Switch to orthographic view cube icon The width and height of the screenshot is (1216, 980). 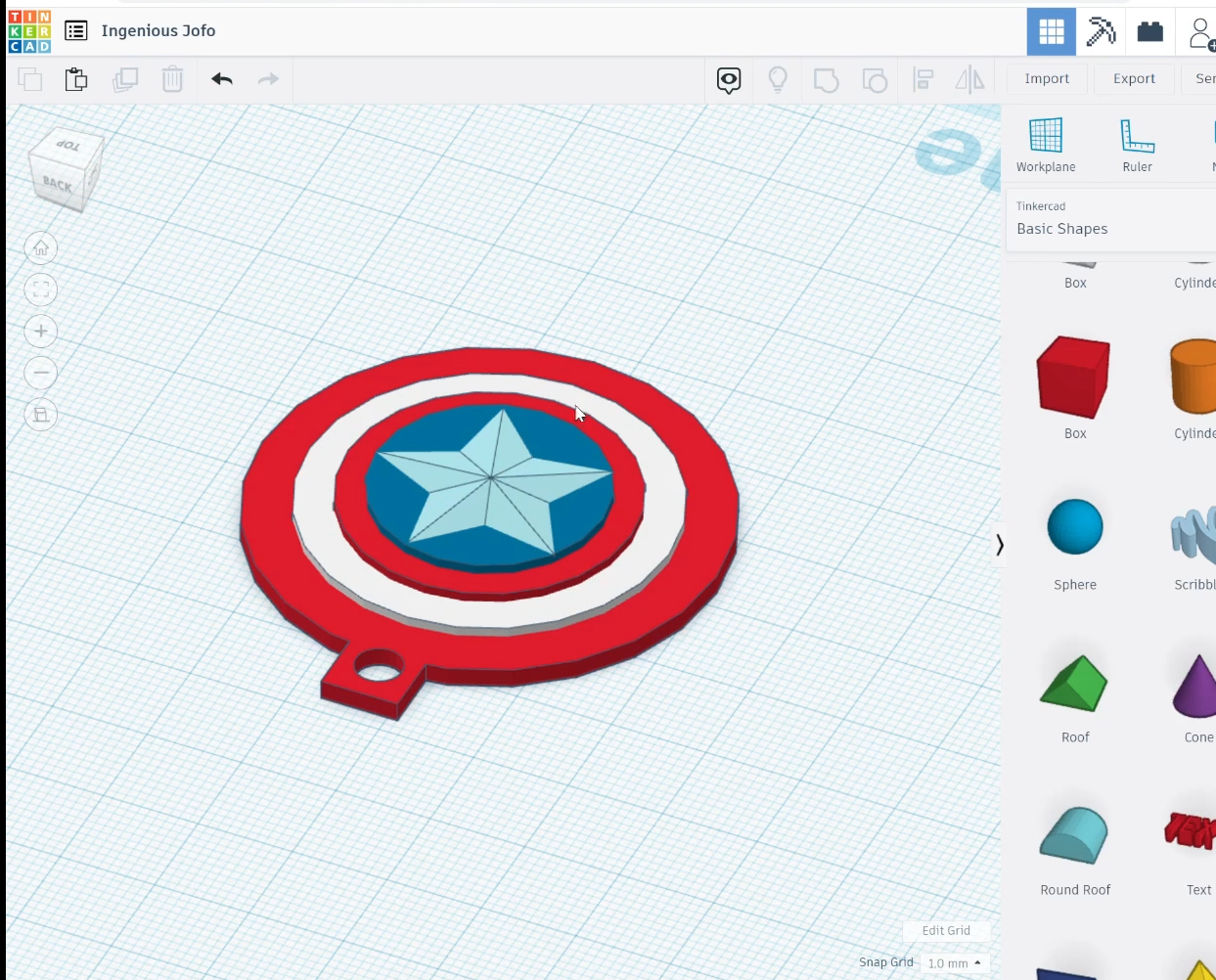[41, 415]
